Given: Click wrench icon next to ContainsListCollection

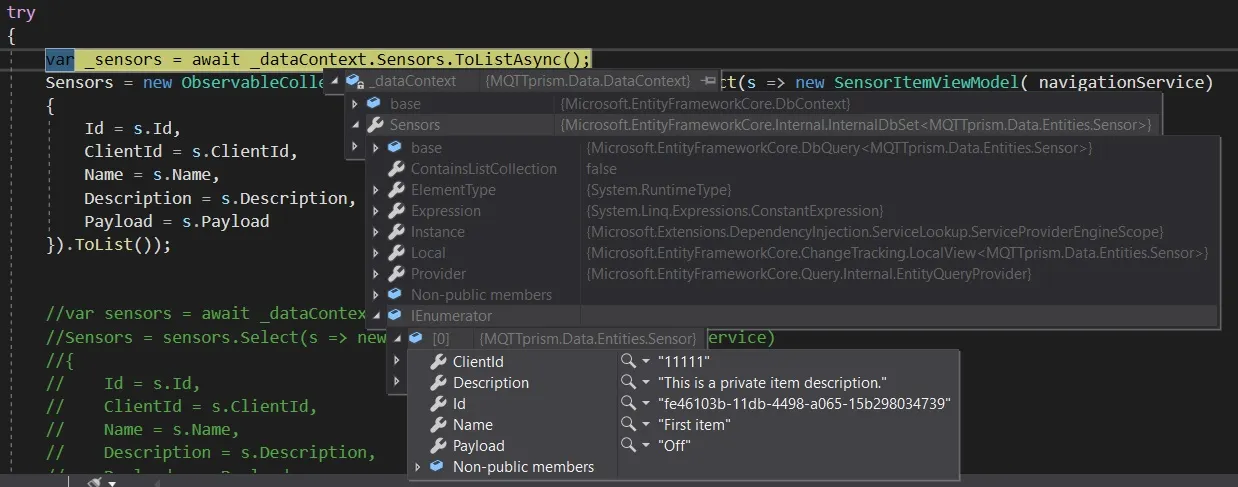Looking at the screenshot, I should tap(396, 169).
